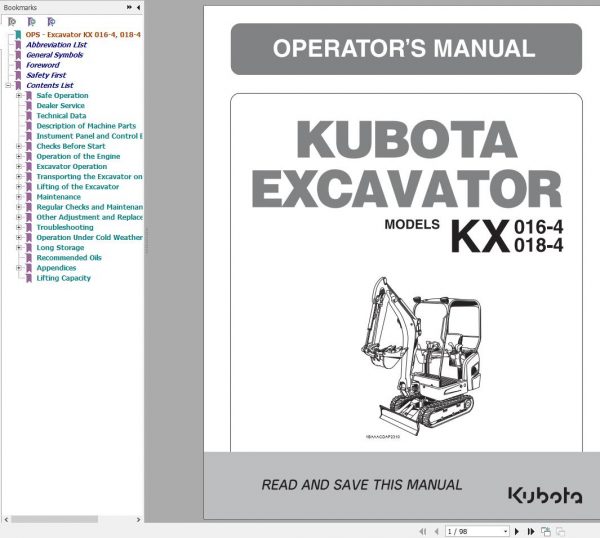This screenshot has height=538, width=600.
Task: Click the Bookmarks panel double-arrow expand icon
Action: click(x=129, y=7)
